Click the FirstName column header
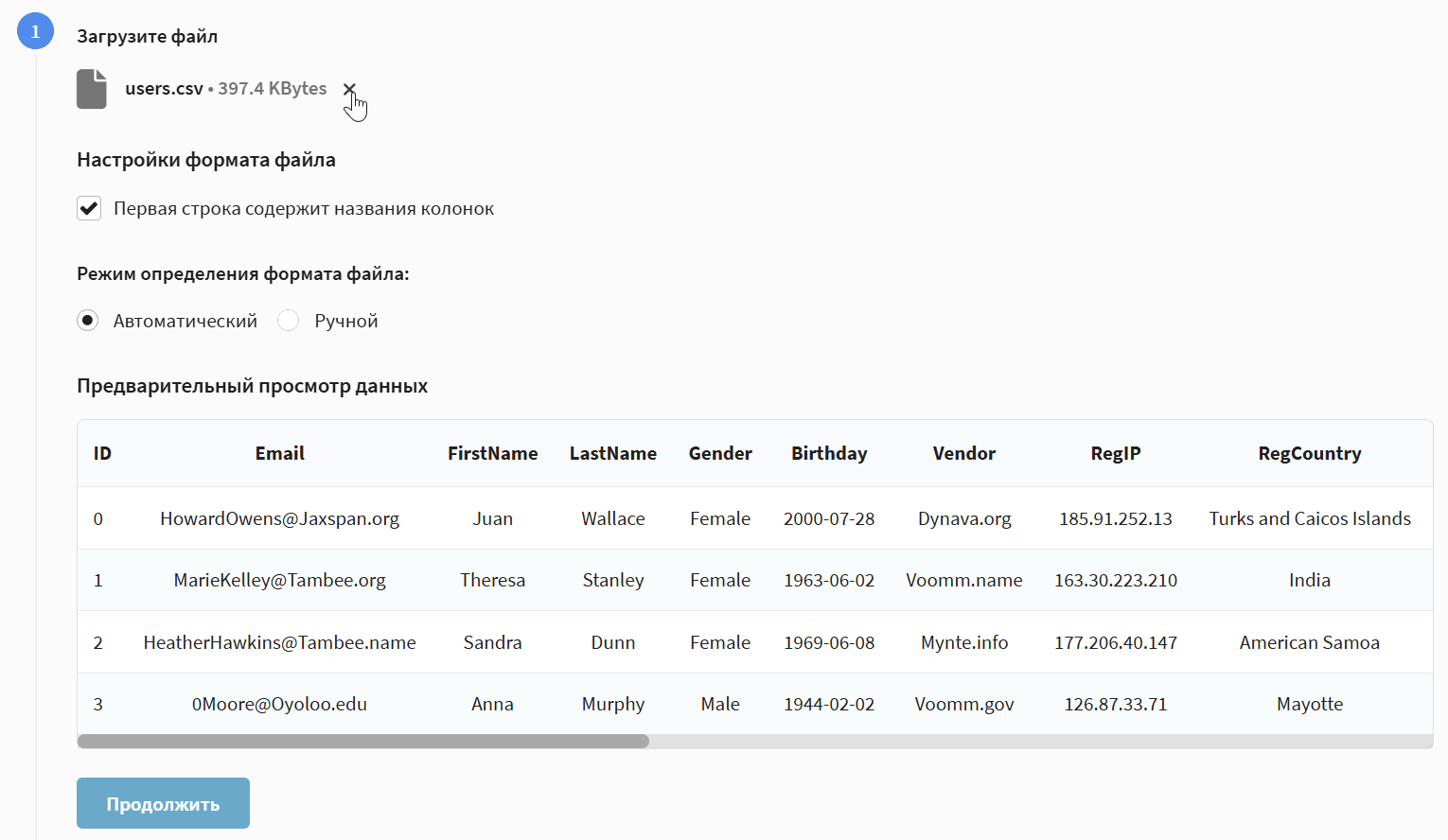 point(493,453)
